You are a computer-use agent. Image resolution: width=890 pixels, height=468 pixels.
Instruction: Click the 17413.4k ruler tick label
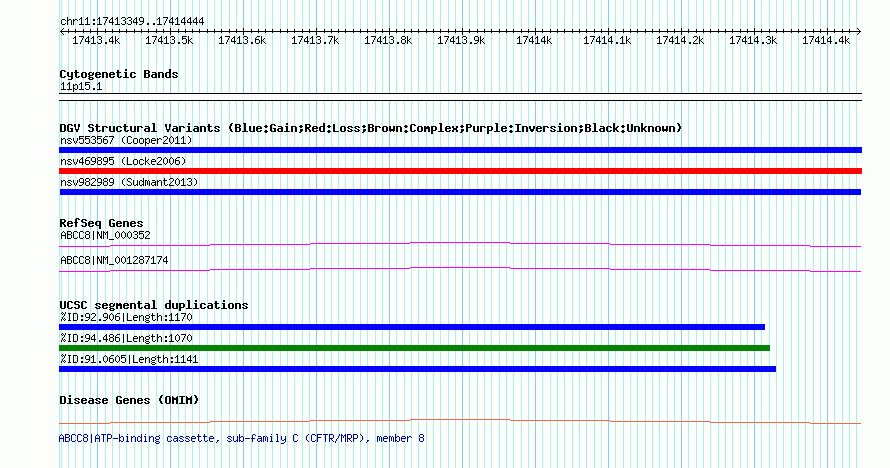tap(96, 40)
